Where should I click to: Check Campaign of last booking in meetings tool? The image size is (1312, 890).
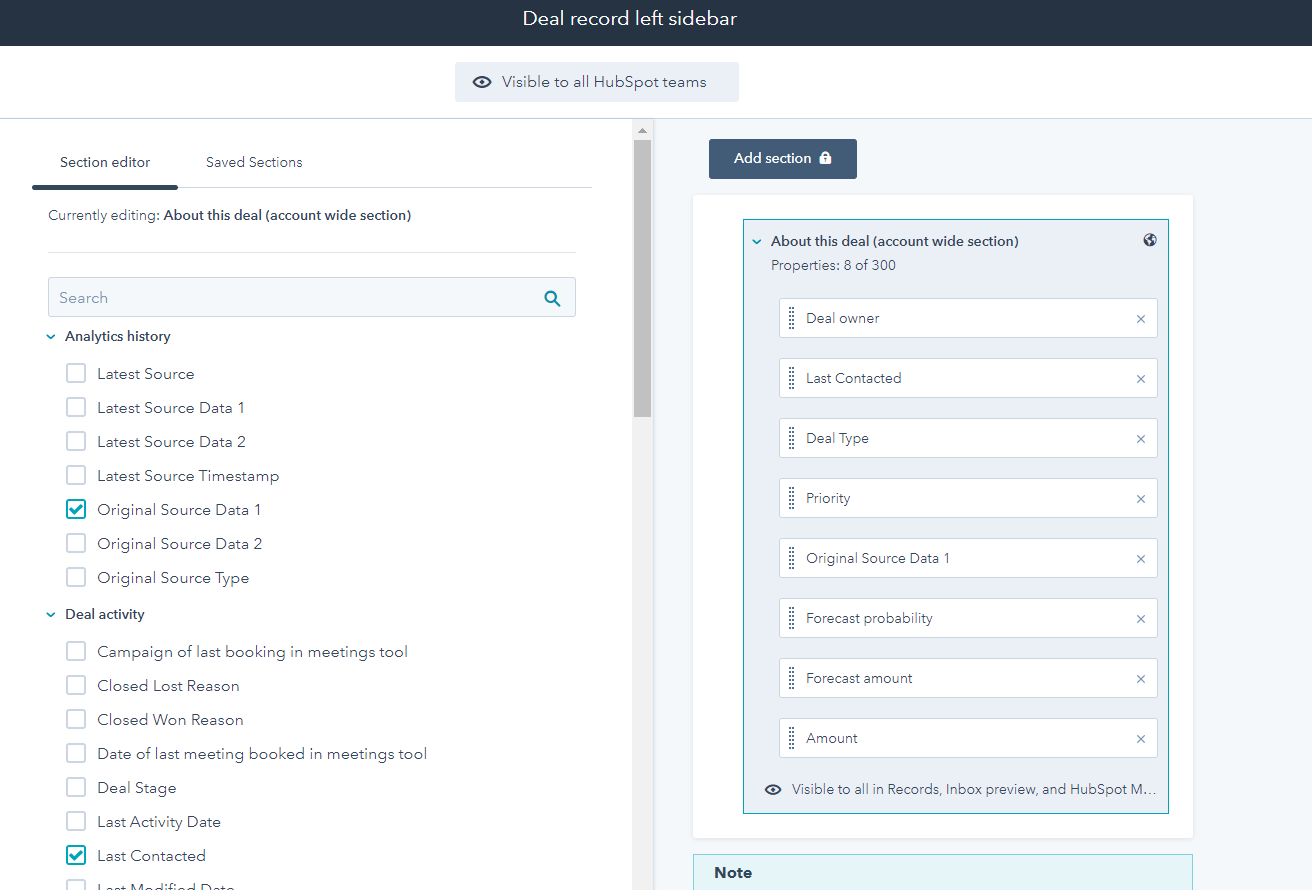[x=76, y=652]
